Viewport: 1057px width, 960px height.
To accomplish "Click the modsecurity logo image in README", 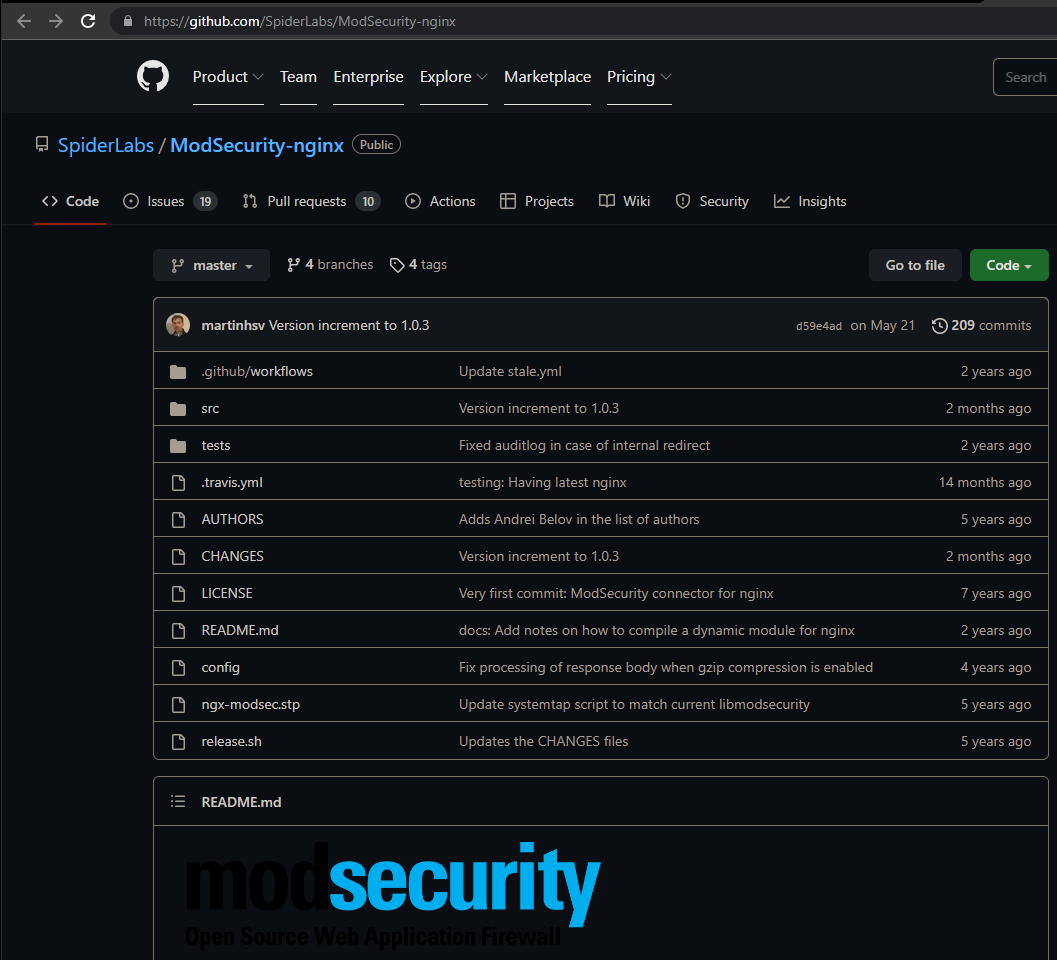I will [393, 894].
